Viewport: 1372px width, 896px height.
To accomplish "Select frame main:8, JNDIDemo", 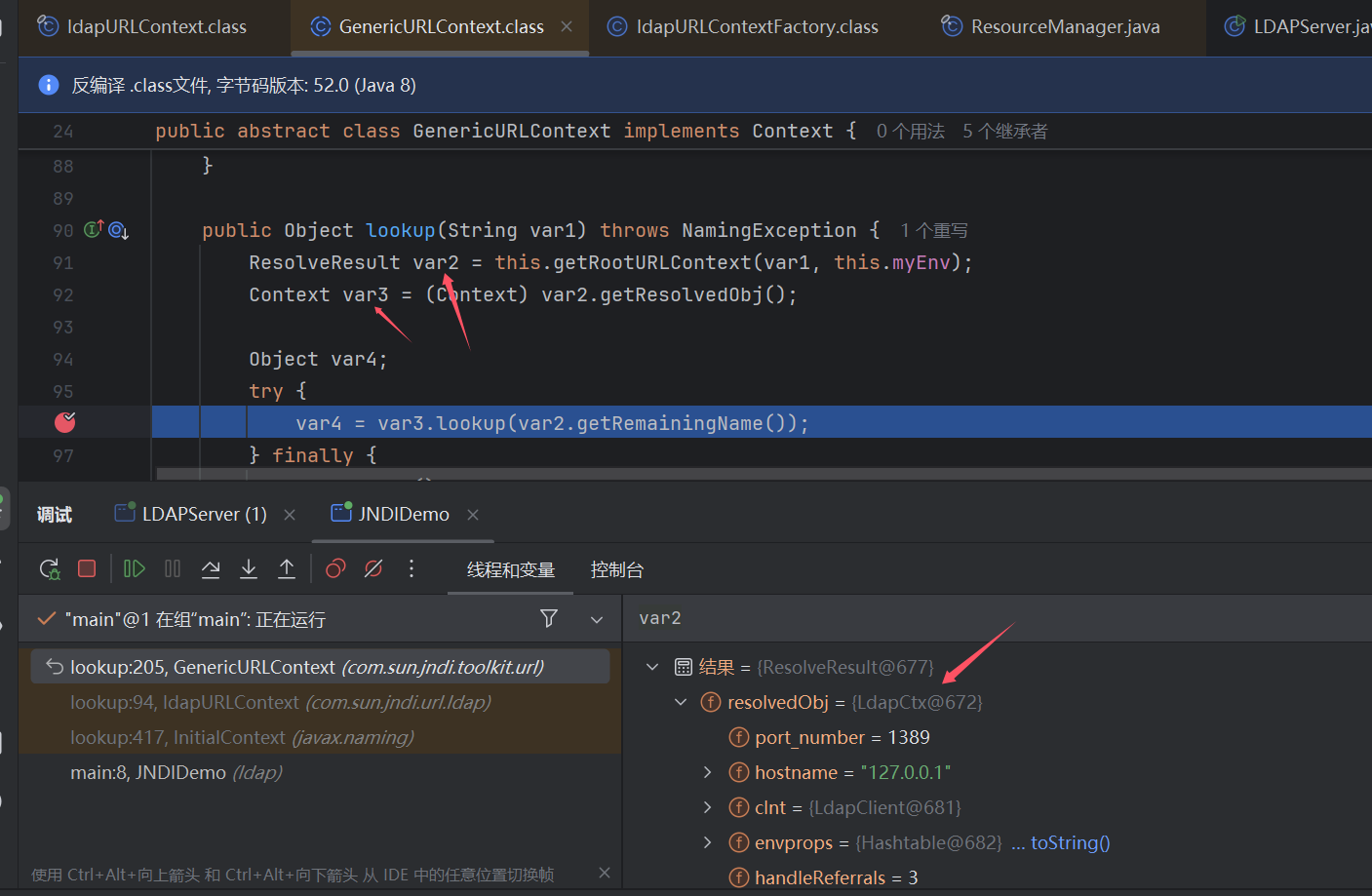I will tap(321, 772).
